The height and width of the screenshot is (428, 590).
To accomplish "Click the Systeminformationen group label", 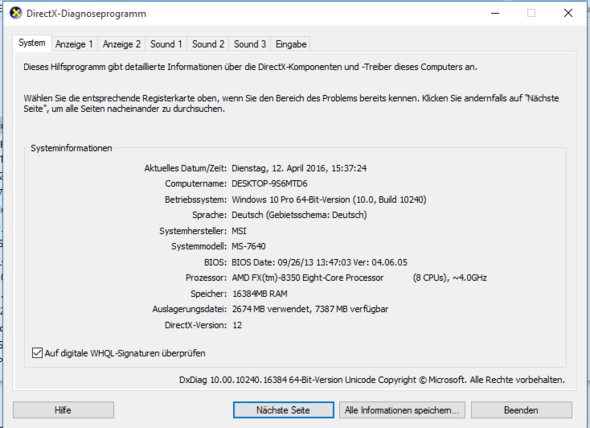I will 71,148.
